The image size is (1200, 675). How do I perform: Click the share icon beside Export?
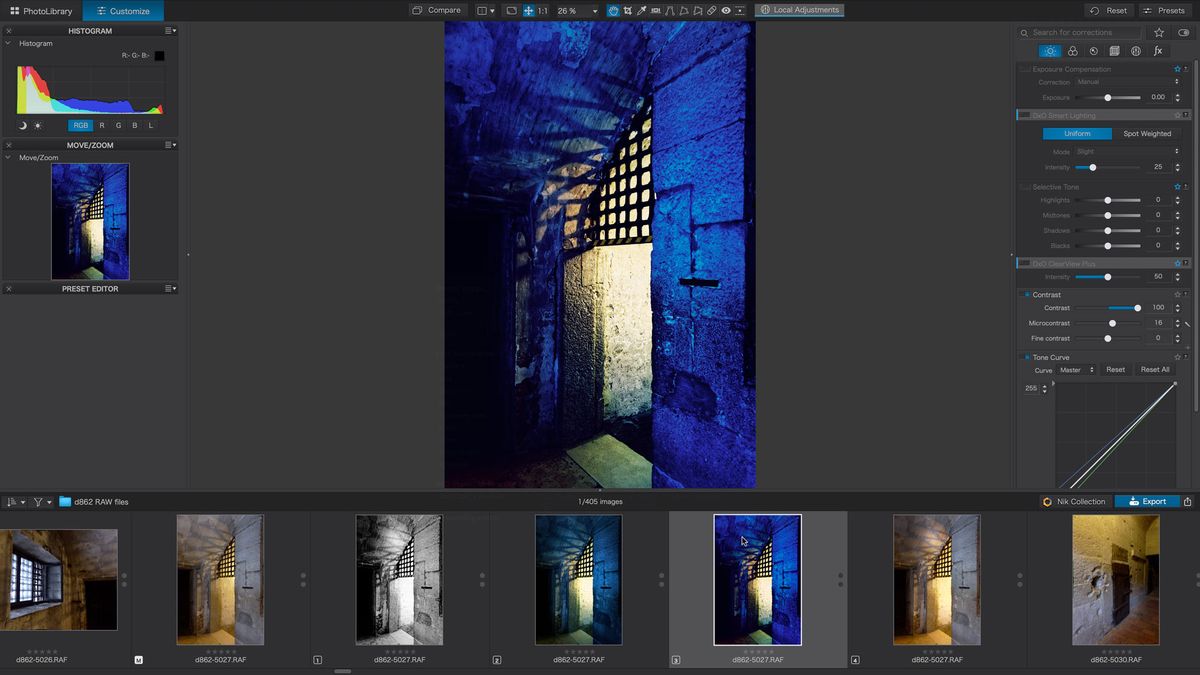click(x=1187, y=502)
